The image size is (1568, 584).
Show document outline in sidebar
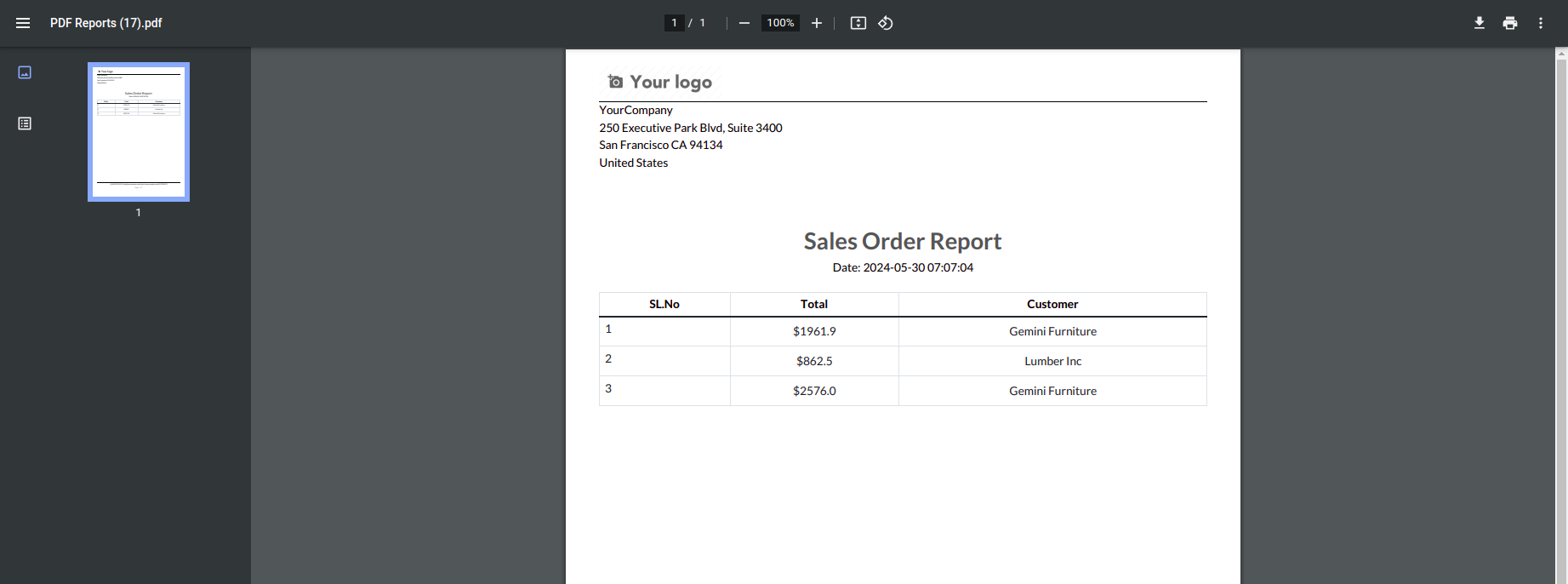pyautogui.click(x=25, y=123)
